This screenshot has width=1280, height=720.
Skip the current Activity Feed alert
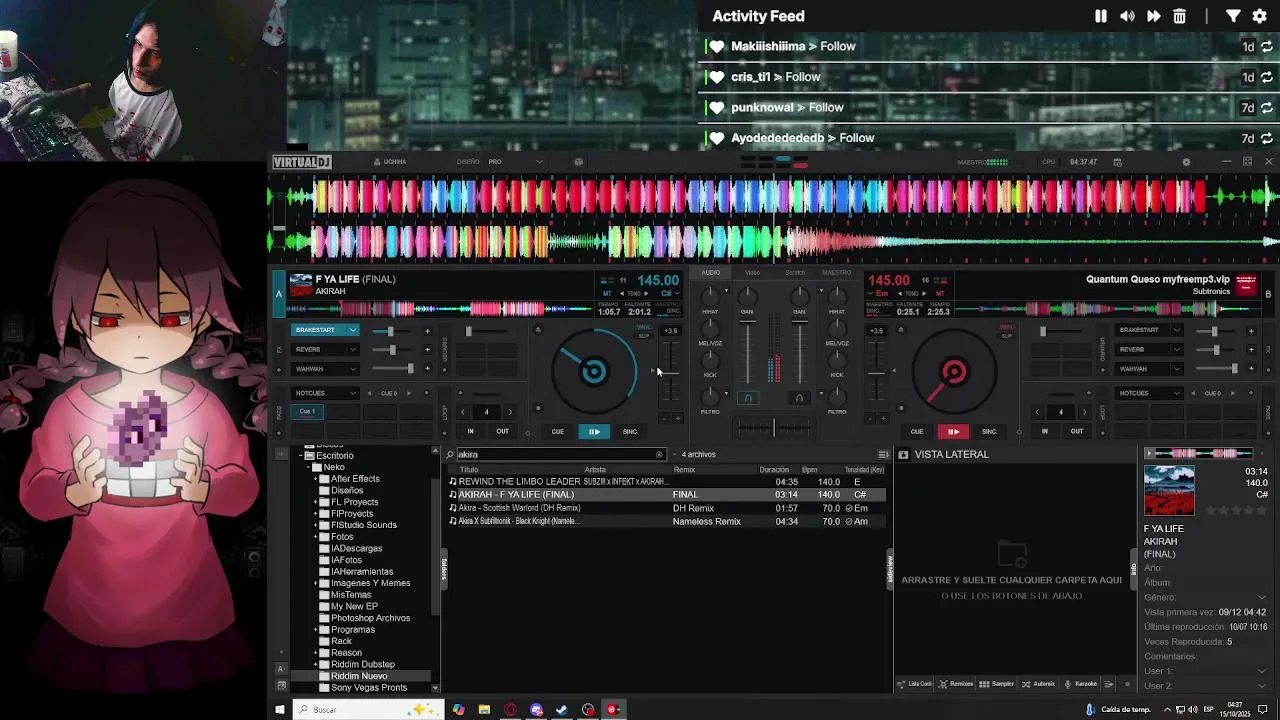click(x=1153, y=16)
